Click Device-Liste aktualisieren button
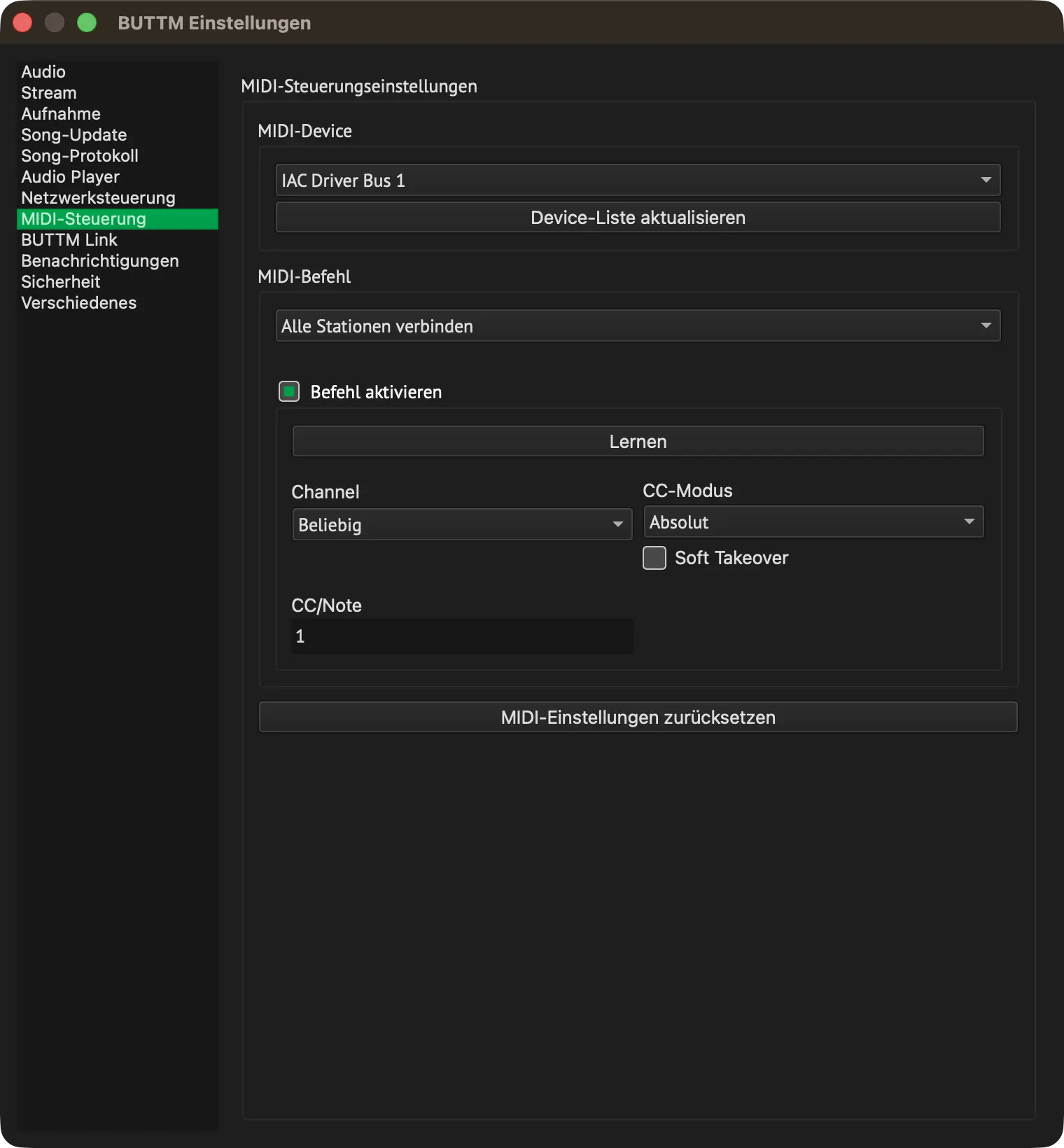Viewport: 1064px width, 1148px height. tap(638, 218)
